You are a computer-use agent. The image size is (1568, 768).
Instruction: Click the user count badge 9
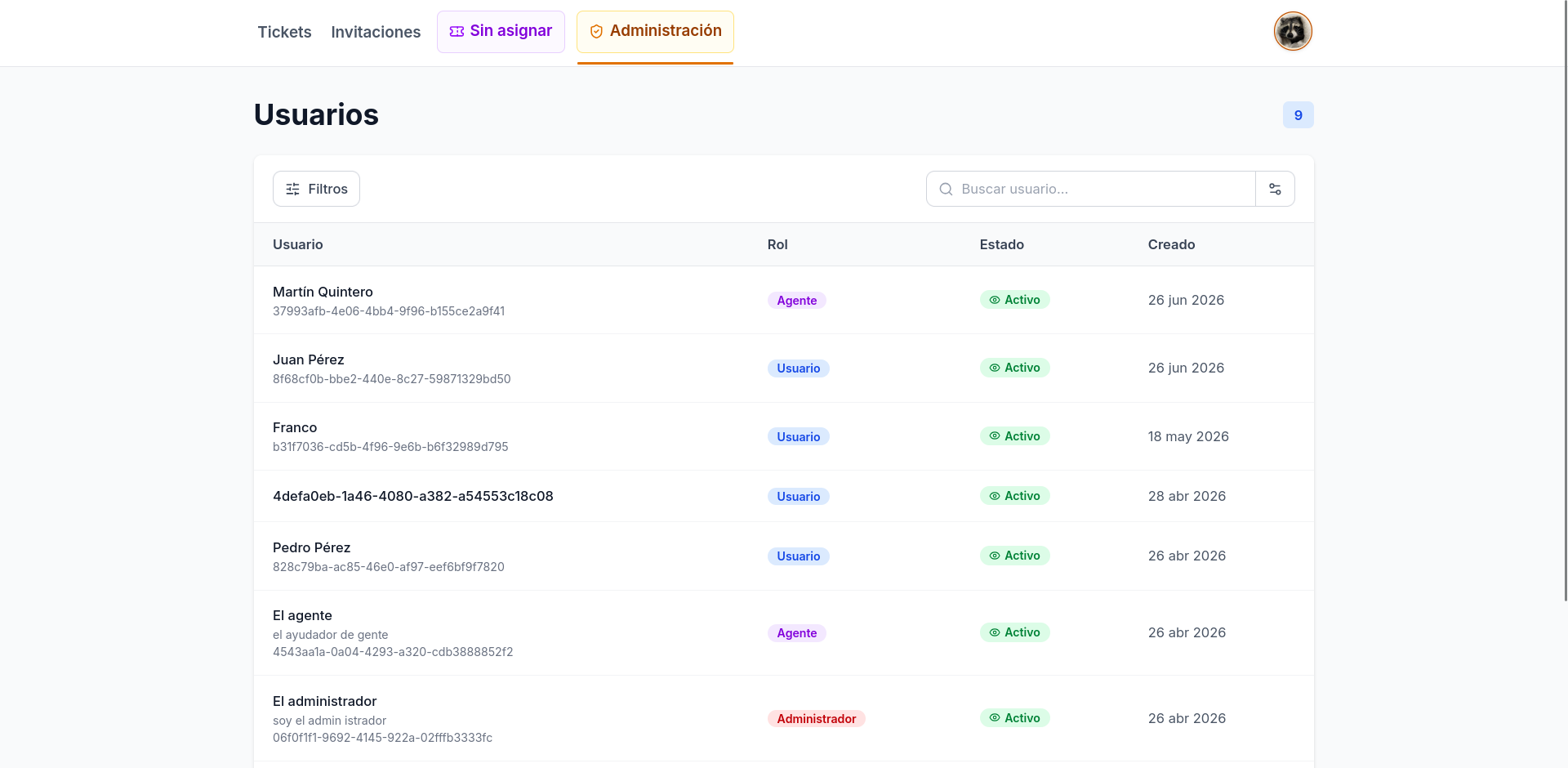coord(1298,115)
